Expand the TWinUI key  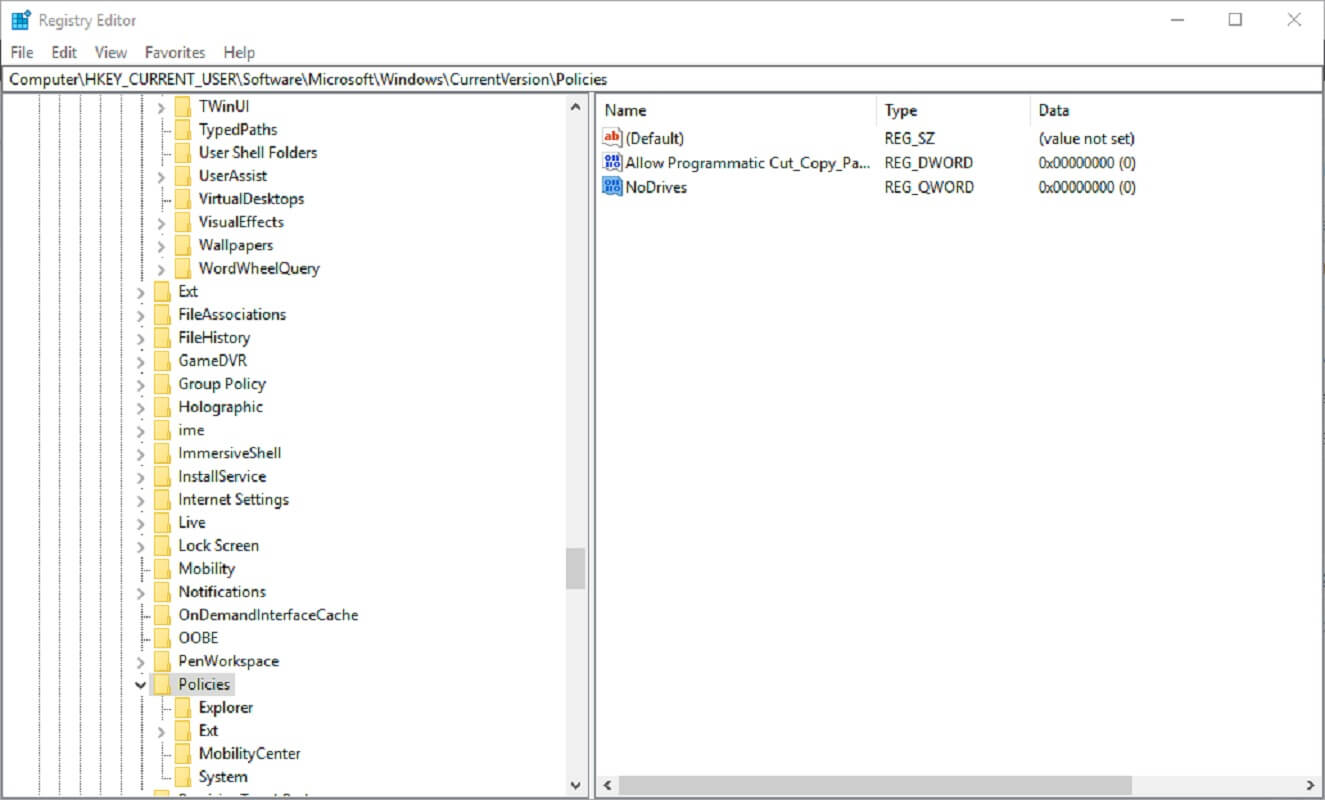point(161,106)
